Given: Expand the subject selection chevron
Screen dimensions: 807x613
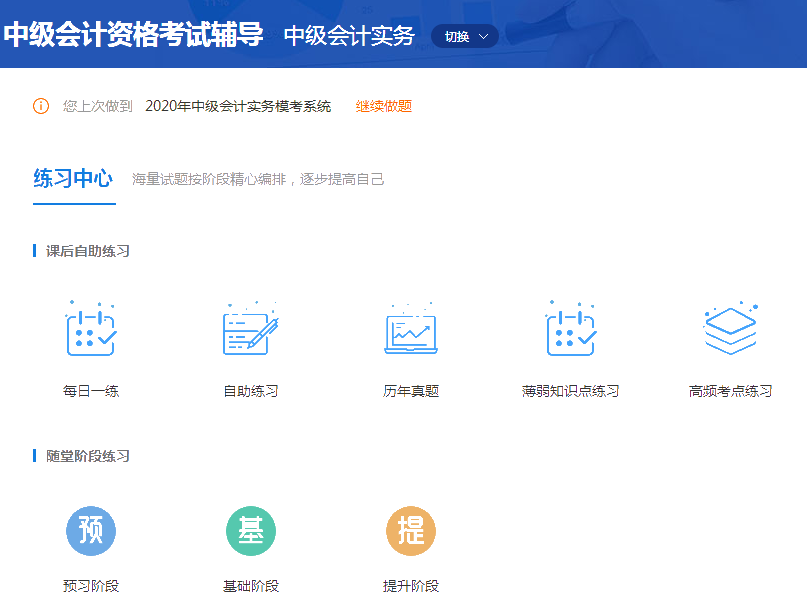Looking at the screenshot, I should (482, 36).
